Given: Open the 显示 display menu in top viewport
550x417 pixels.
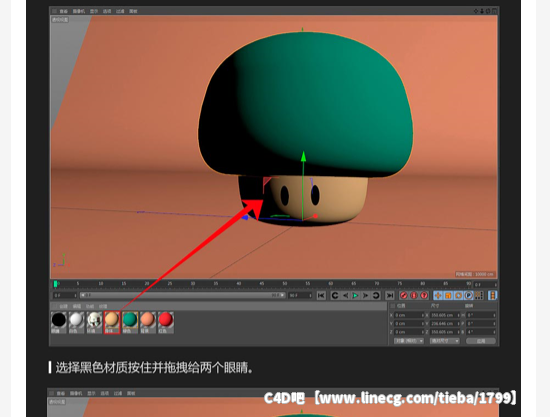Looking at the screenshot, I should click(x=94, y=11).
